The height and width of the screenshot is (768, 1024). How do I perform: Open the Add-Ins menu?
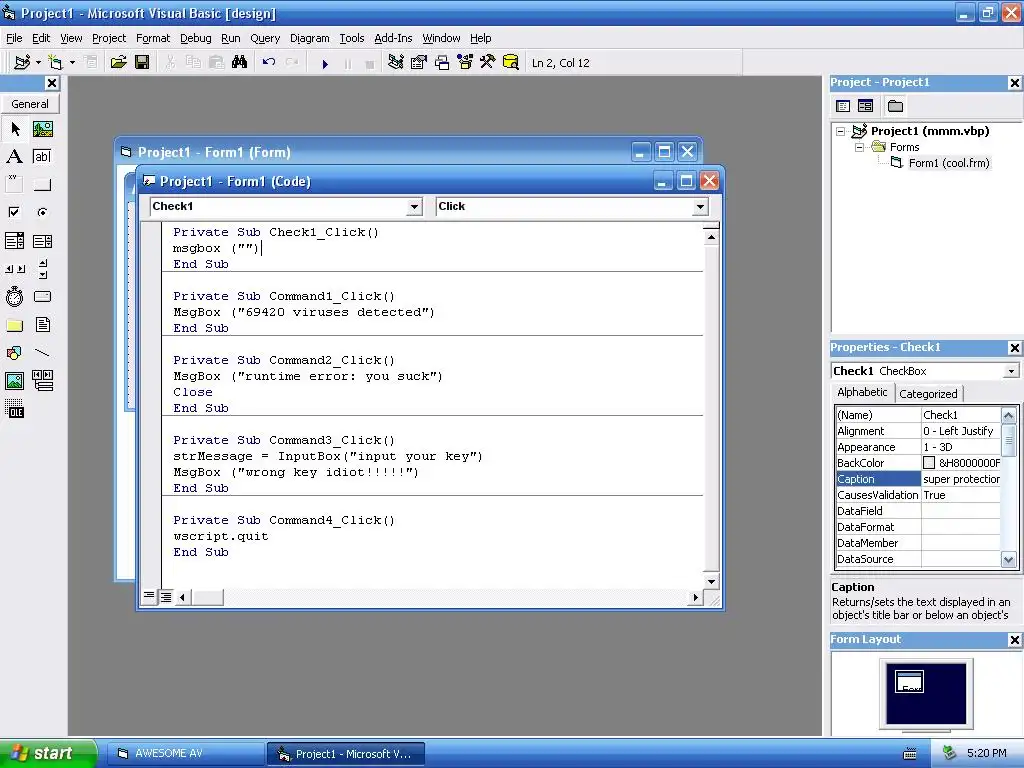[x=393, y=38]
